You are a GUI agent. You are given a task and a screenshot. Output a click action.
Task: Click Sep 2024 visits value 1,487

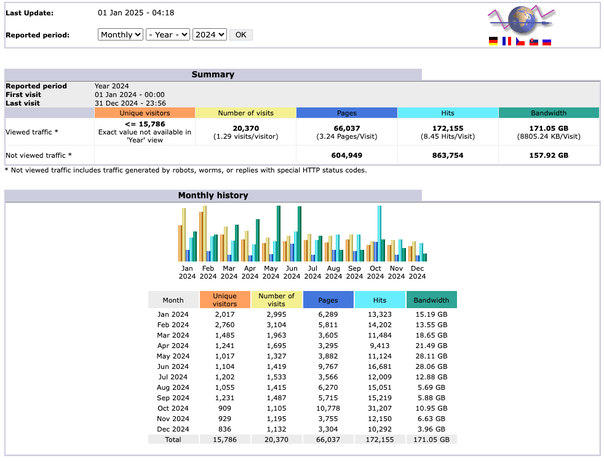[276, 397]
